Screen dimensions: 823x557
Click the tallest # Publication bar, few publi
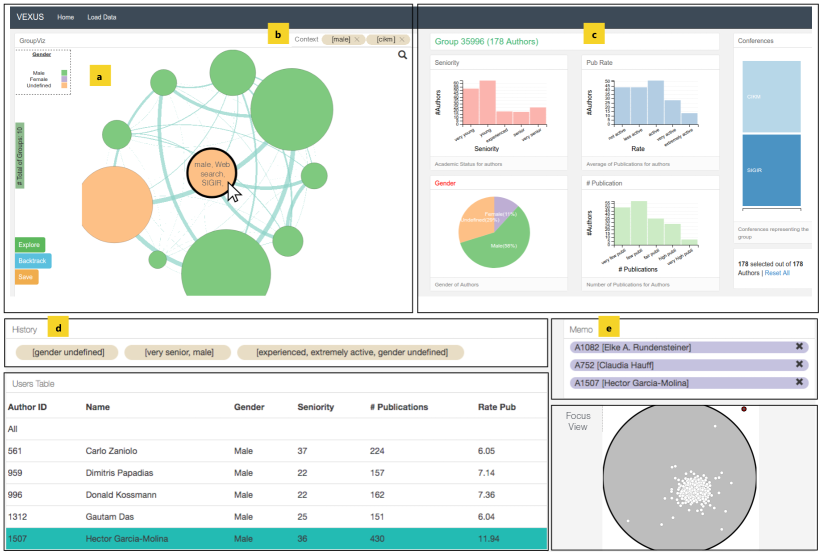[x=639, y=223]
